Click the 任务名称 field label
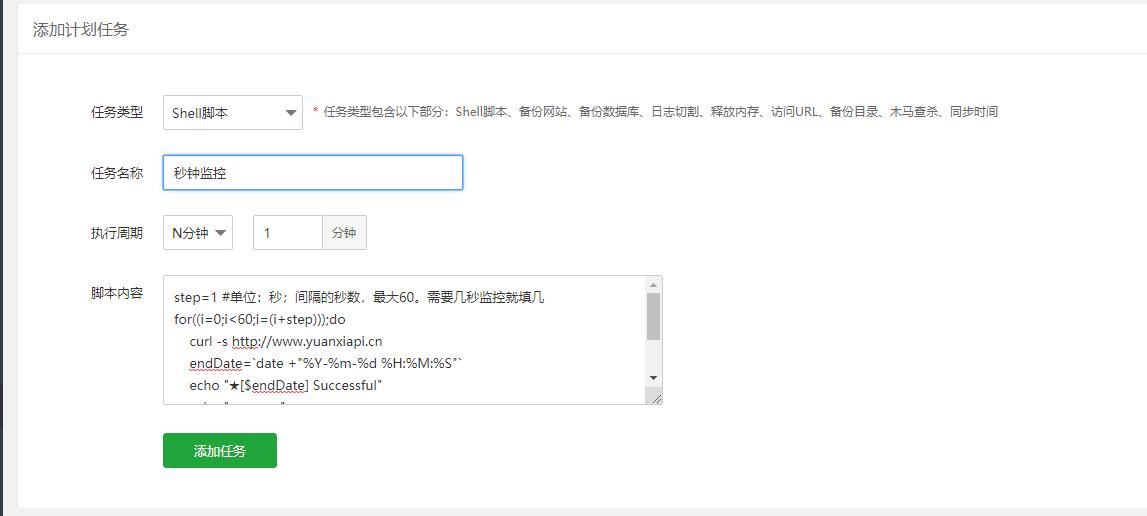The width and height of the screenshot is (1147, 516). (117, 173)
